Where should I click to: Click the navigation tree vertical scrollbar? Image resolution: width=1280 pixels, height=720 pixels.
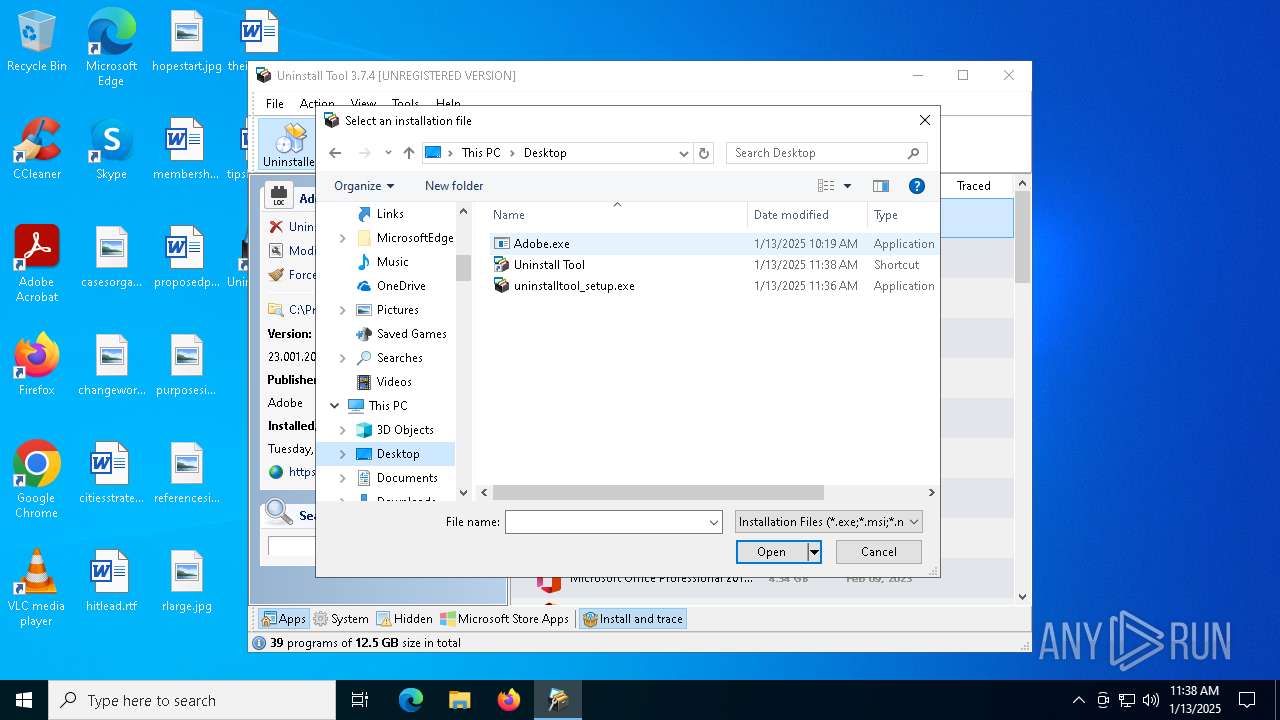tap(463, 268)
